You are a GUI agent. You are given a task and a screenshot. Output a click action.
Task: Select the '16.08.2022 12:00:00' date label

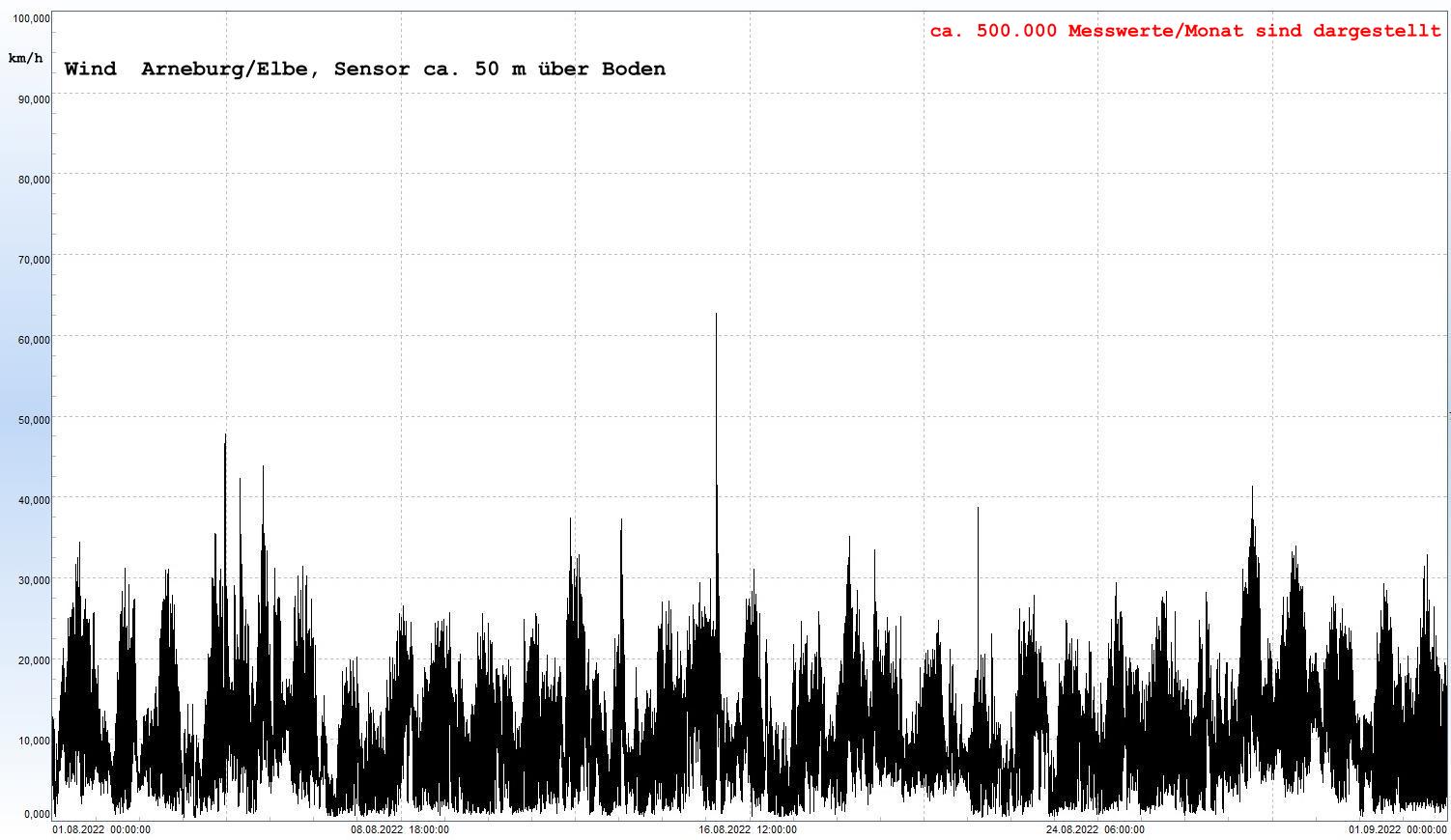748,829
